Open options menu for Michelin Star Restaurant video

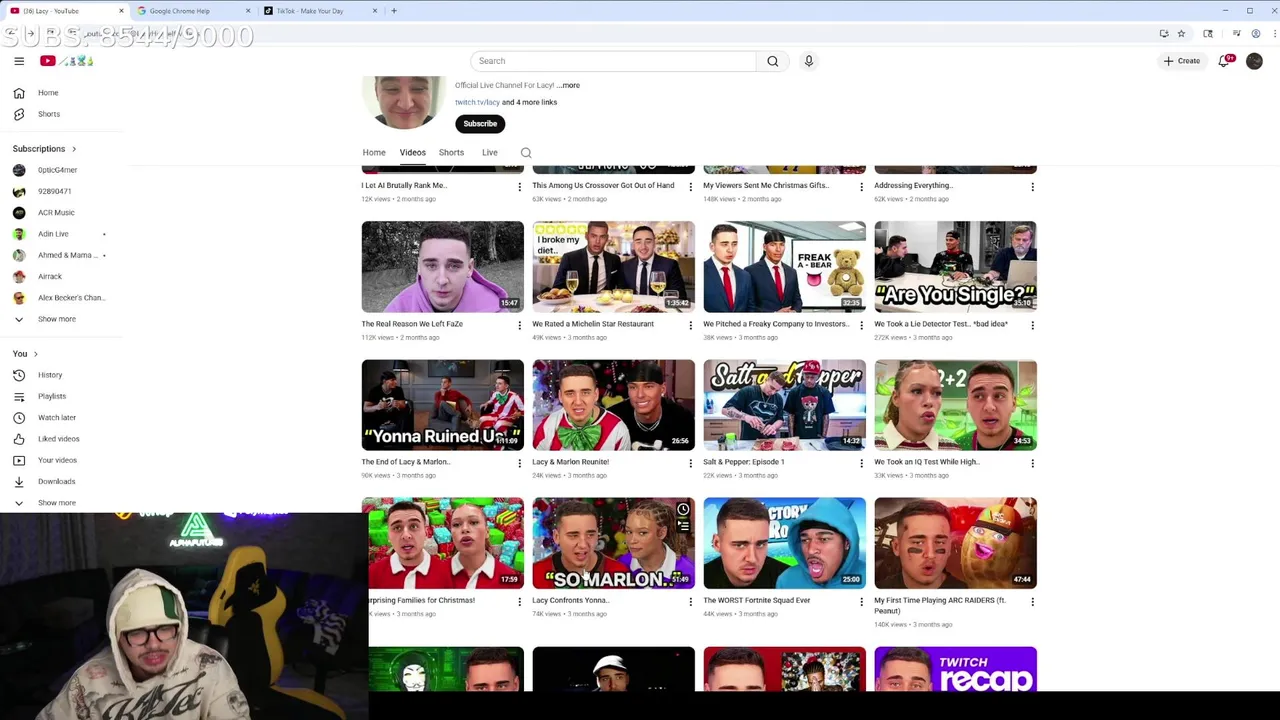(690, 325)
